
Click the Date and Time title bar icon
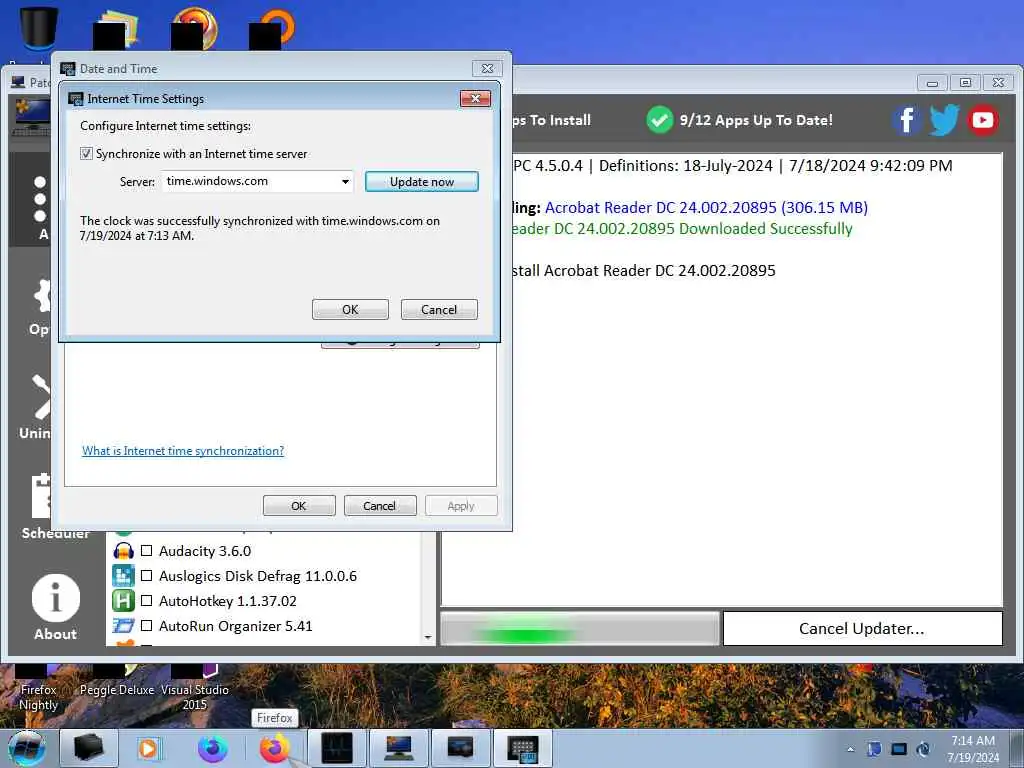(x=68, y=69)
